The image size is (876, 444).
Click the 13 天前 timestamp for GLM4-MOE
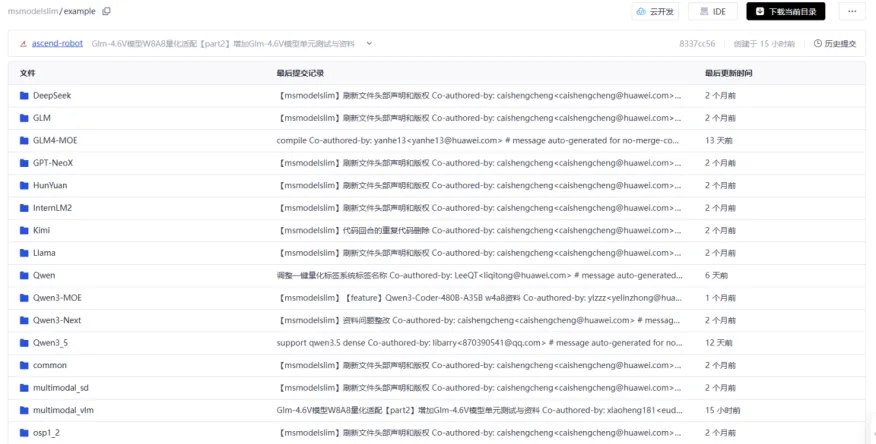718,140
